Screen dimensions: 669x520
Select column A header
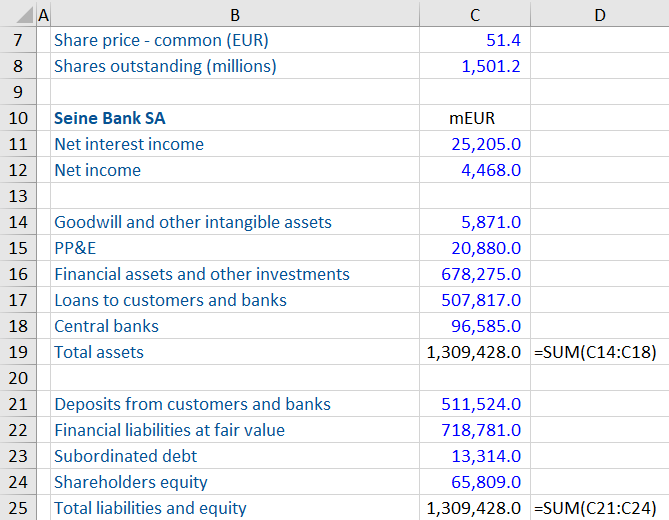coord(43,14)
